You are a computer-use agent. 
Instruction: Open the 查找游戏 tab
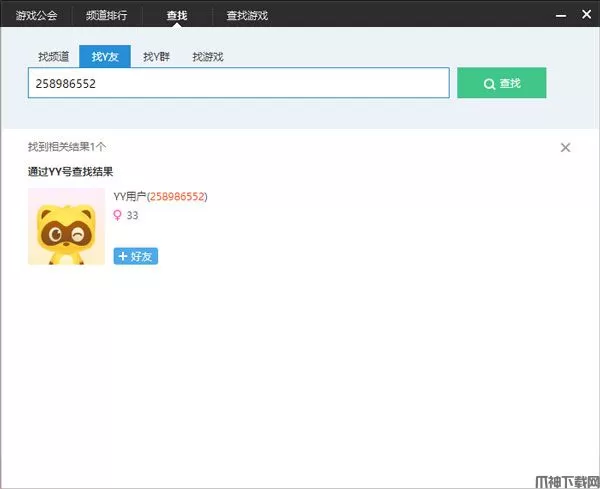click(247, 15)
